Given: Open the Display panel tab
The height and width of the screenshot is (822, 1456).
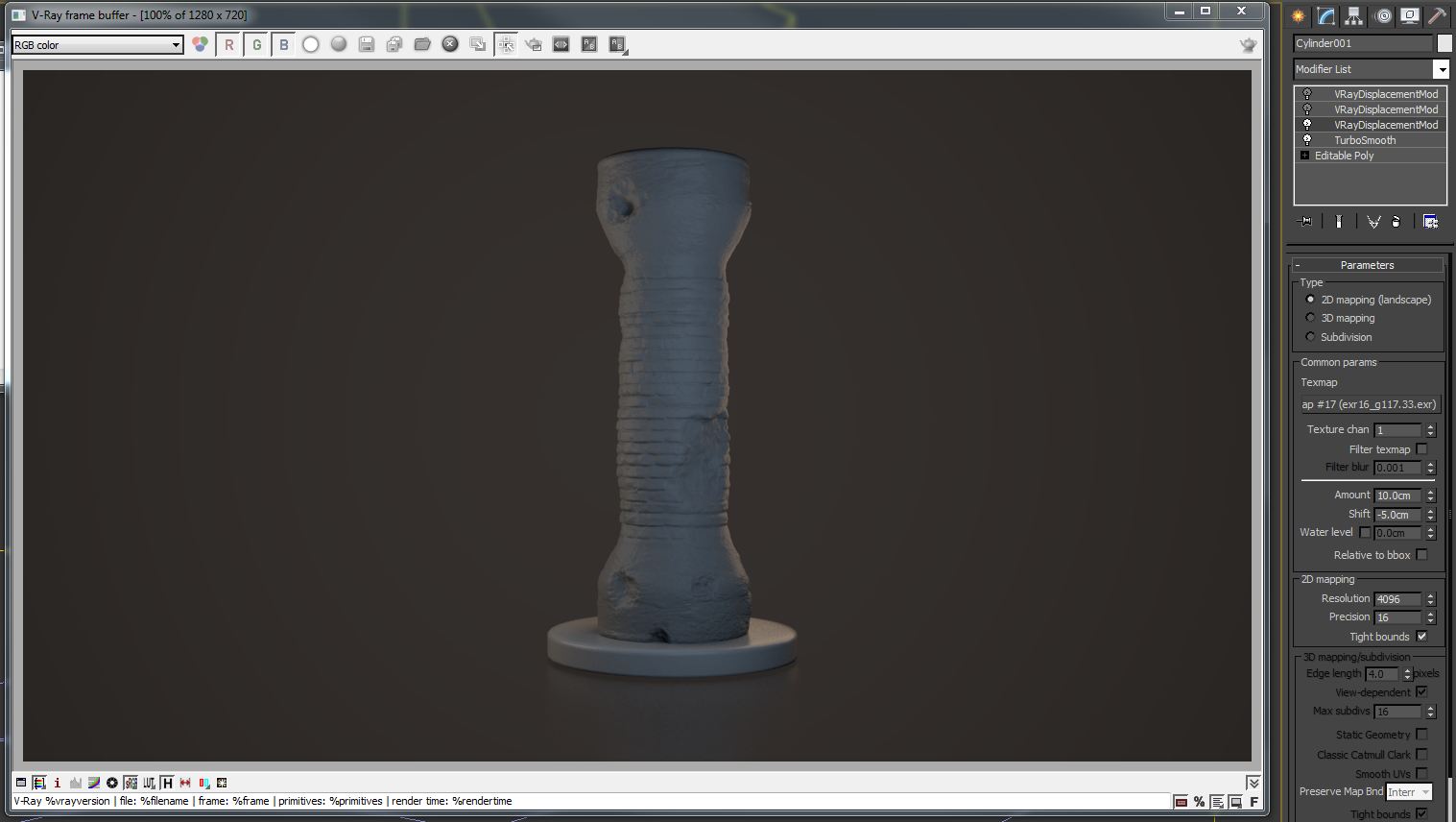Looking at the screenshot, I should coord(1410,15).
